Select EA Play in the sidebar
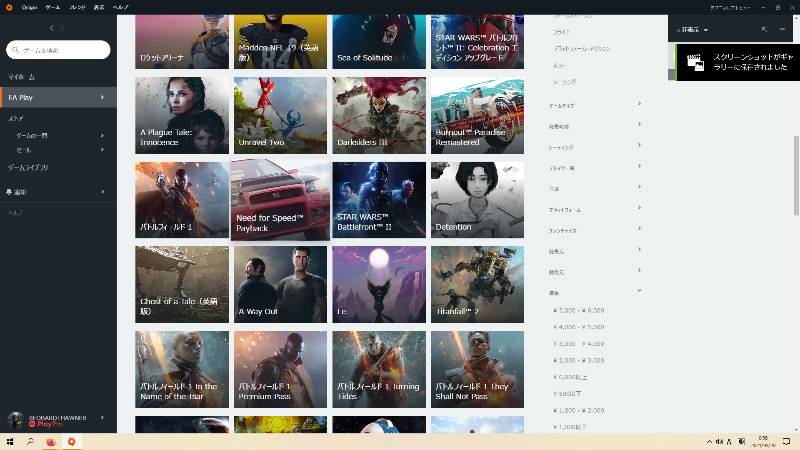 coord(58,97)
